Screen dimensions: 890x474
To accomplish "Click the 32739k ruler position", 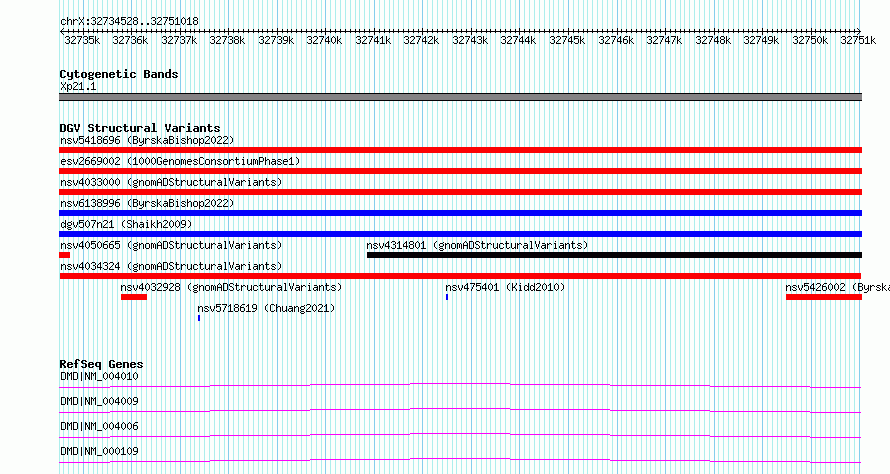I will point(276,40).
